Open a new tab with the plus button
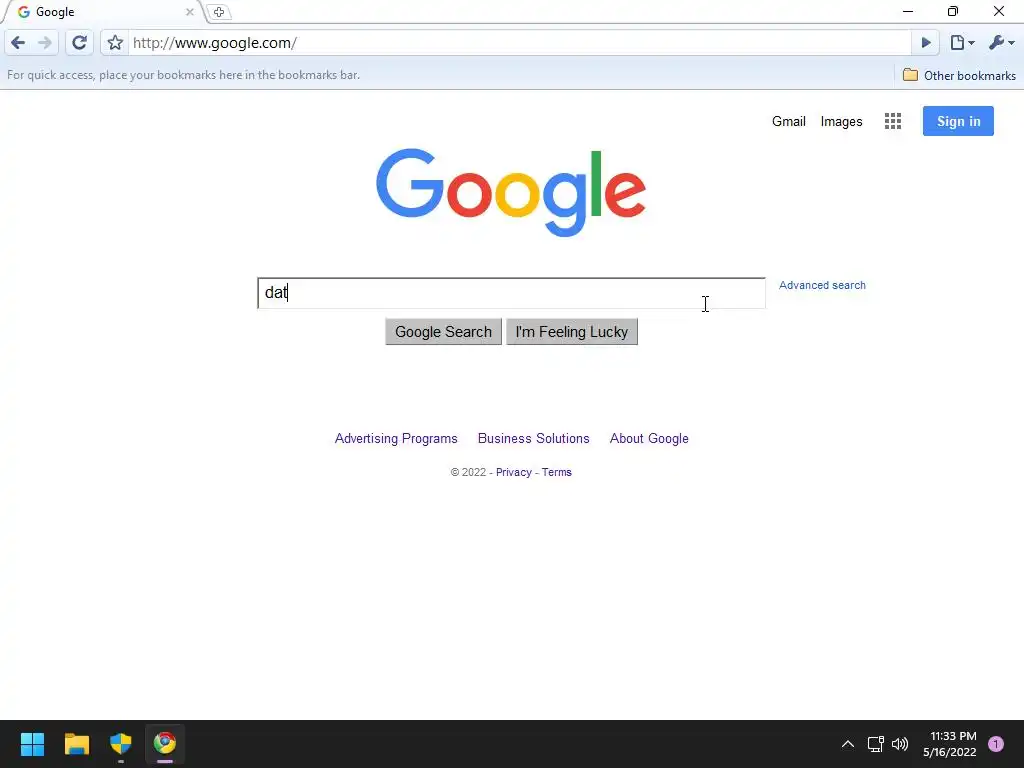The image size is (1024, 768). click(219, 12)
